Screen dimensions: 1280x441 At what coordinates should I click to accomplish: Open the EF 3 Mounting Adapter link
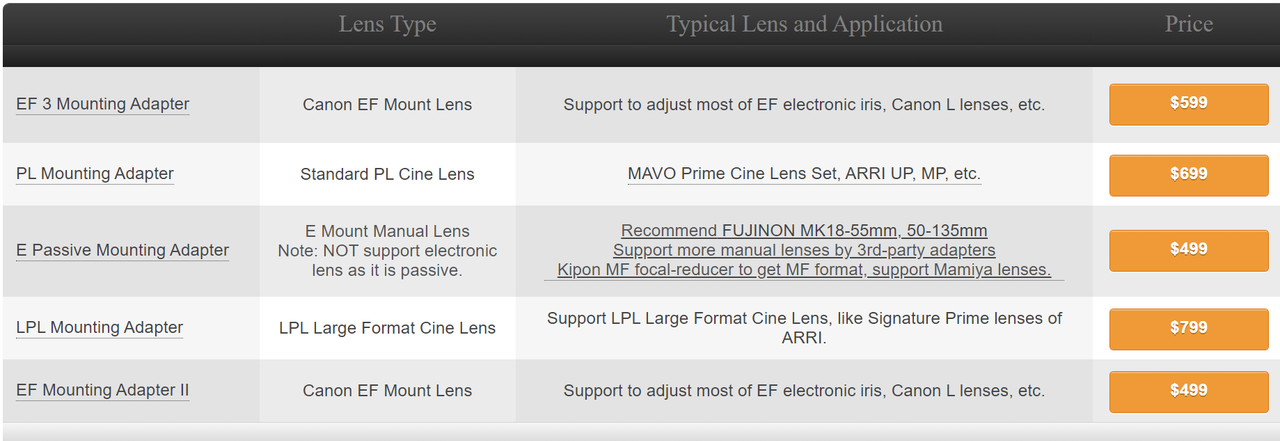pos(102,104)
